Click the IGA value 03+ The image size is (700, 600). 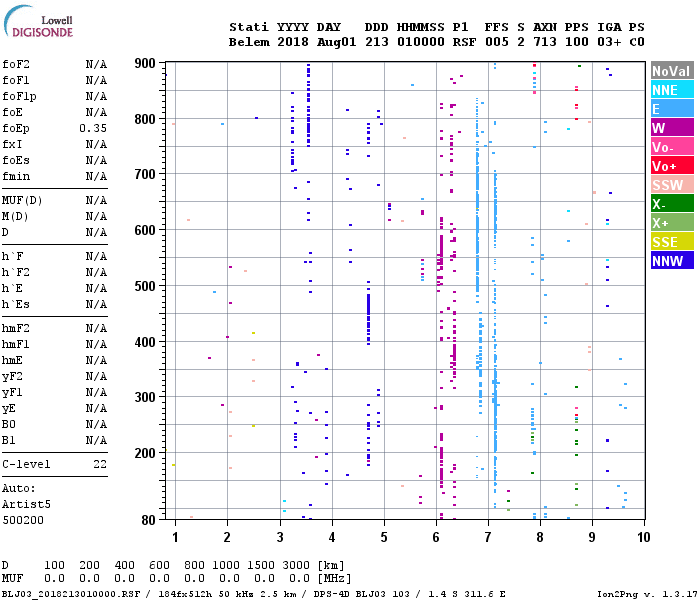pos(609,42)
